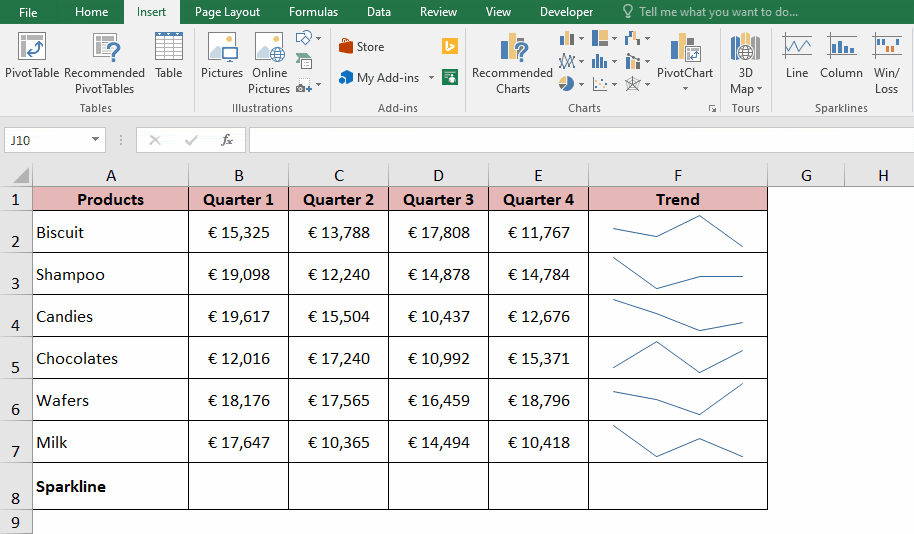Select the cell with € 17,647

(238, 441)
